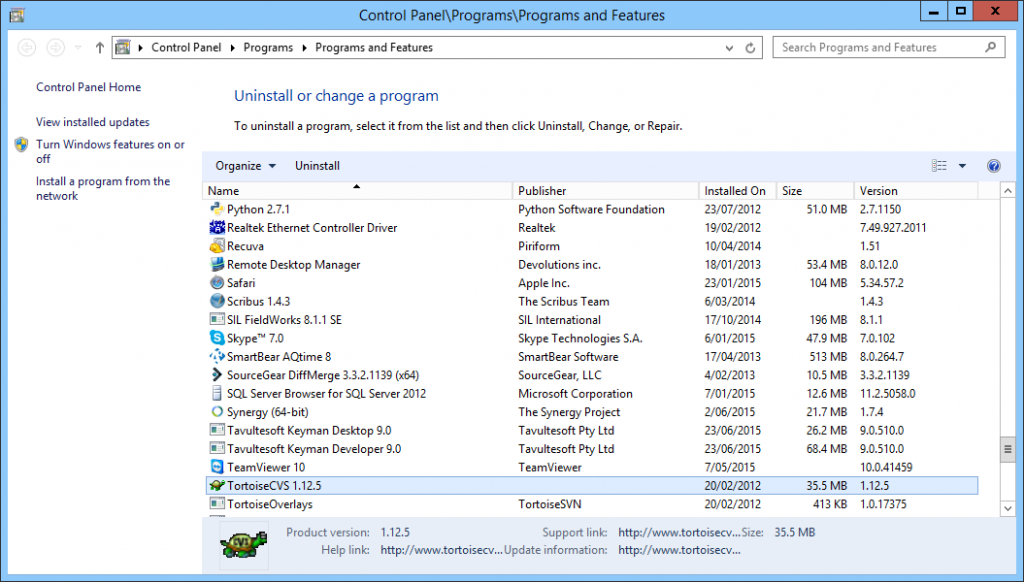Image resolution: width=1024 pixels, height=582 pixels.
Task: Click Programs and Features in the breadcrumb
Action: (374, 48)
